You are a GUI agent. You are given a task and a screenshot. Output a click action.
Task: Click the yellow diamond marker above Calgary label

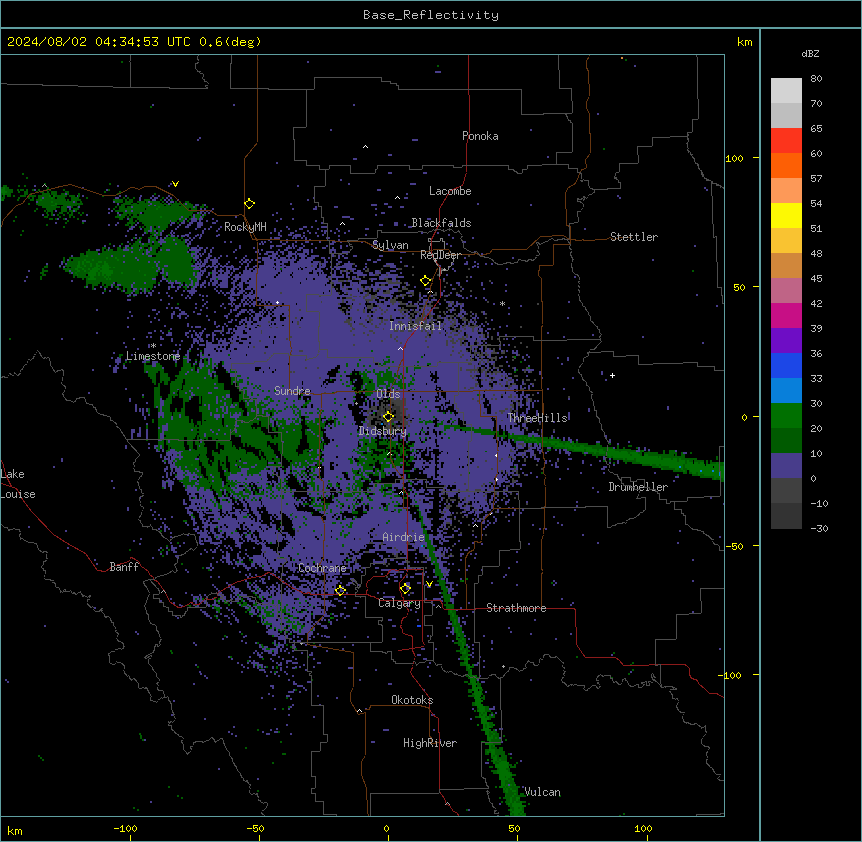tap(405, 589)
